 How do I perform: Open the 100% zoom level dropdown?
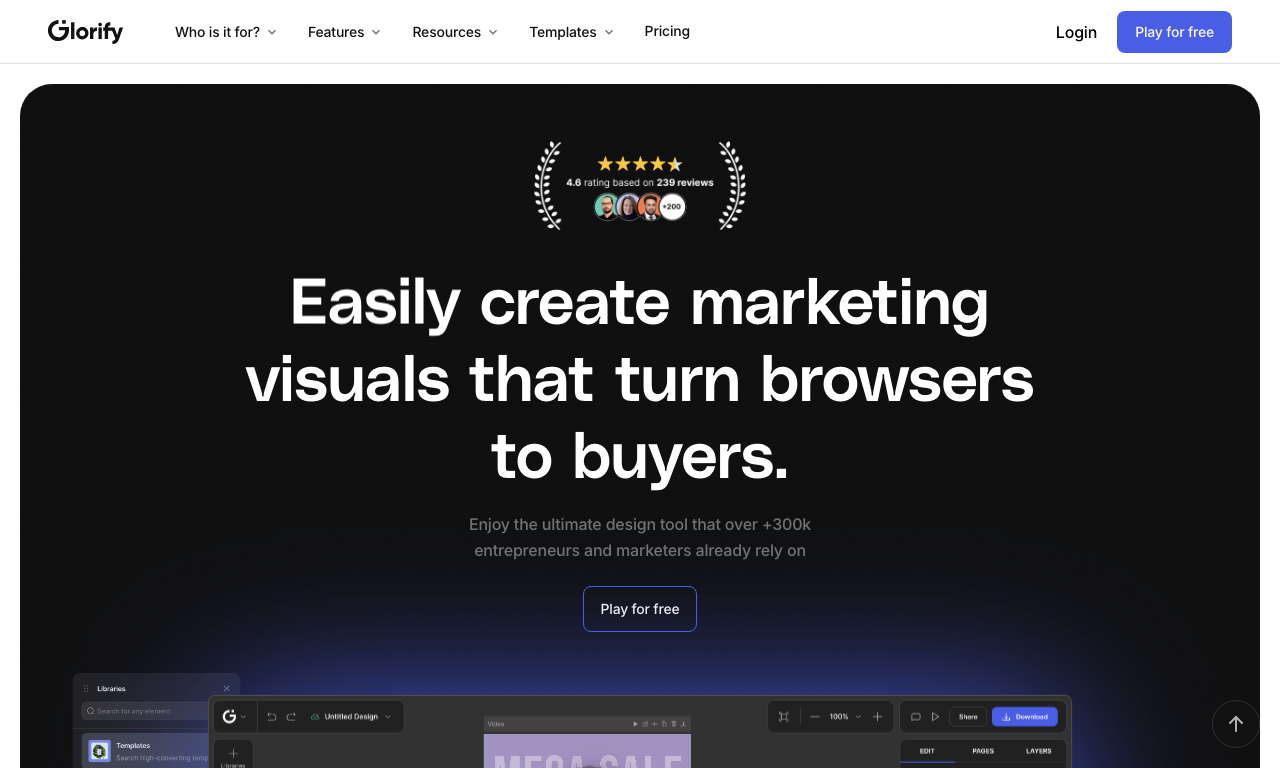click(x=845, y=716)
